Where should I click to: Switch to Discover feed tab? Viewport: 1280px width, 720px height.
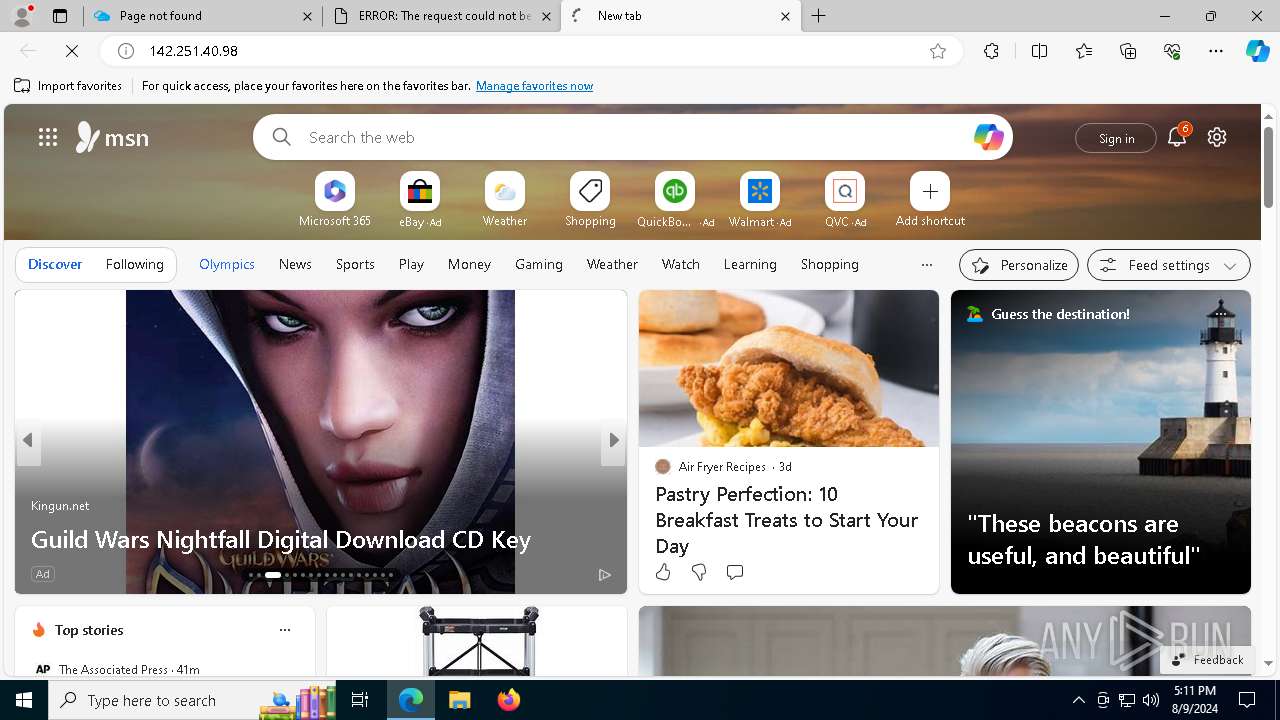[x=55, y=264]
